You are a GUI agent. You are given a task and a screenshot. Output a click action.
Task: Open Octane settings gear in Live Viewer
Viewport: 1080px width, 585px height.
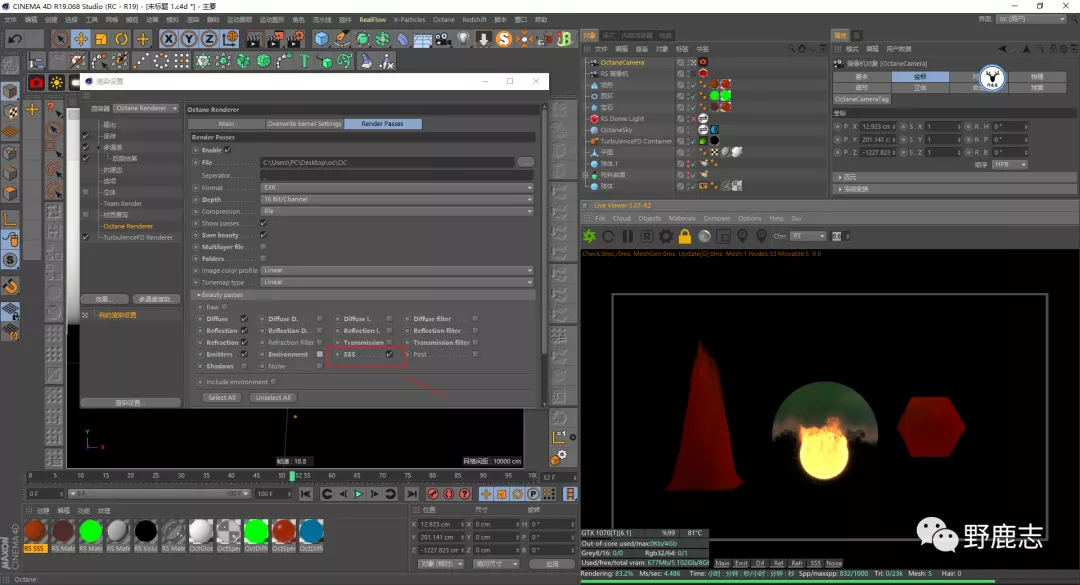[666, 237]
